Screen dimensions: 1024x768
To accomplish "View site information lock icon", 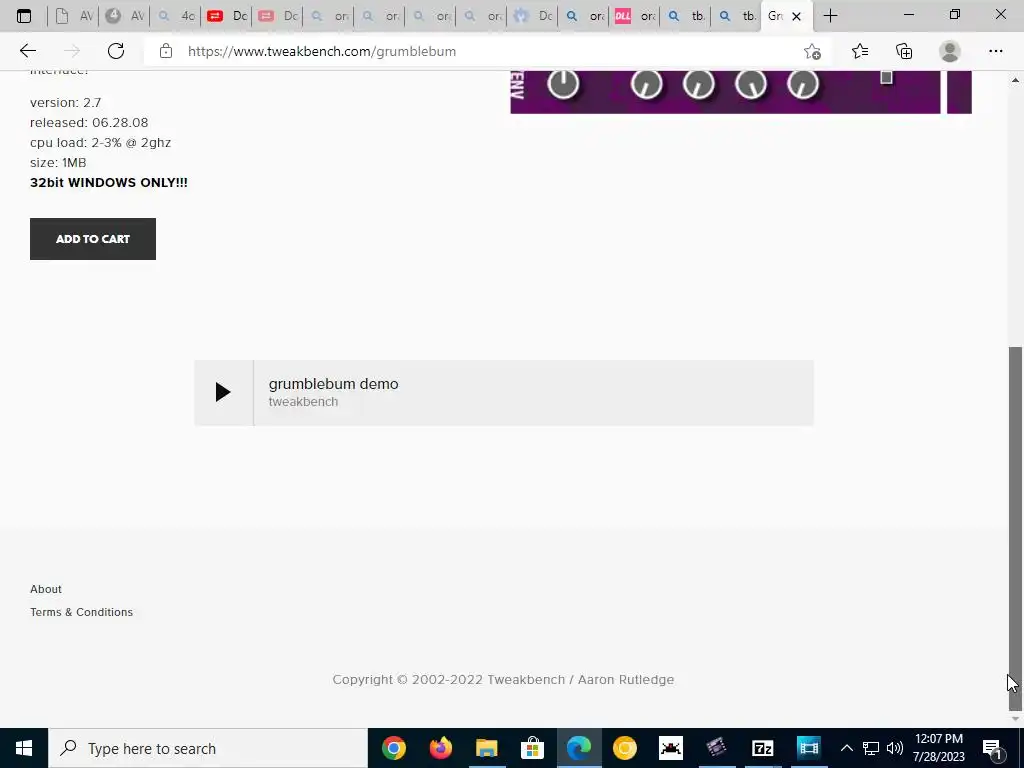I will click(x=166, y=51).
